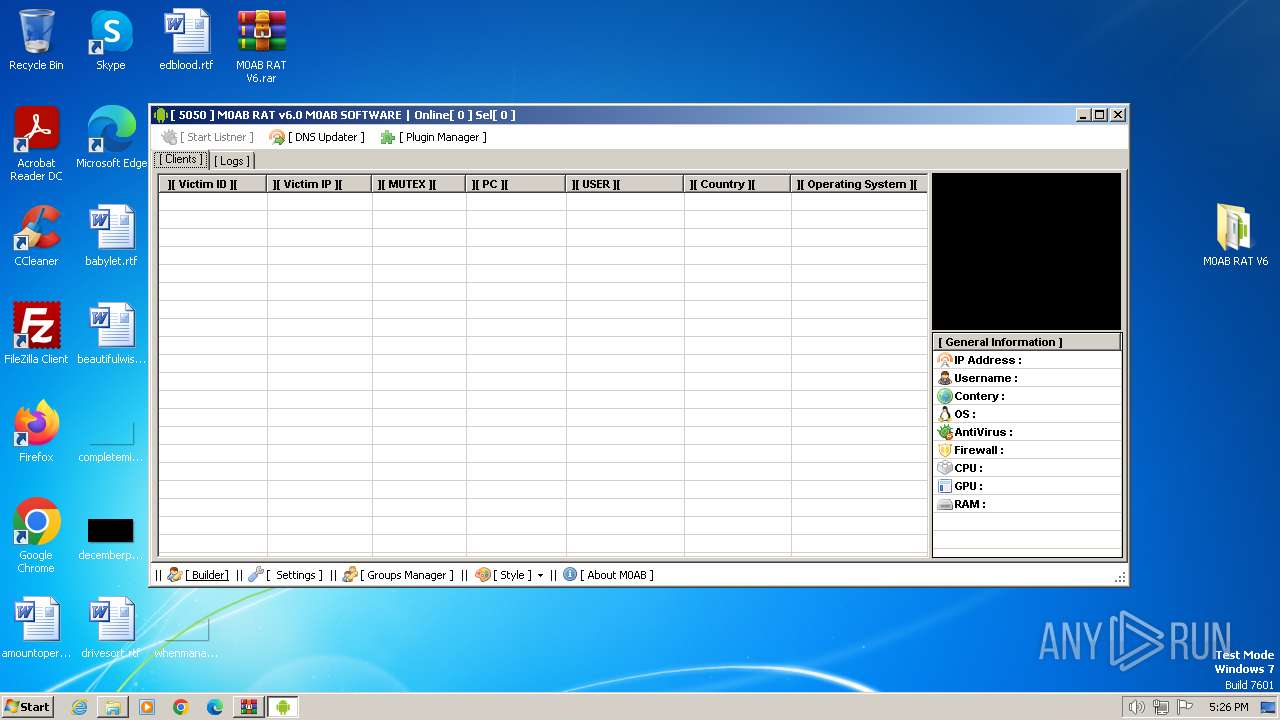Switch to WinRAR taskbar window

(x=249, y=707)
